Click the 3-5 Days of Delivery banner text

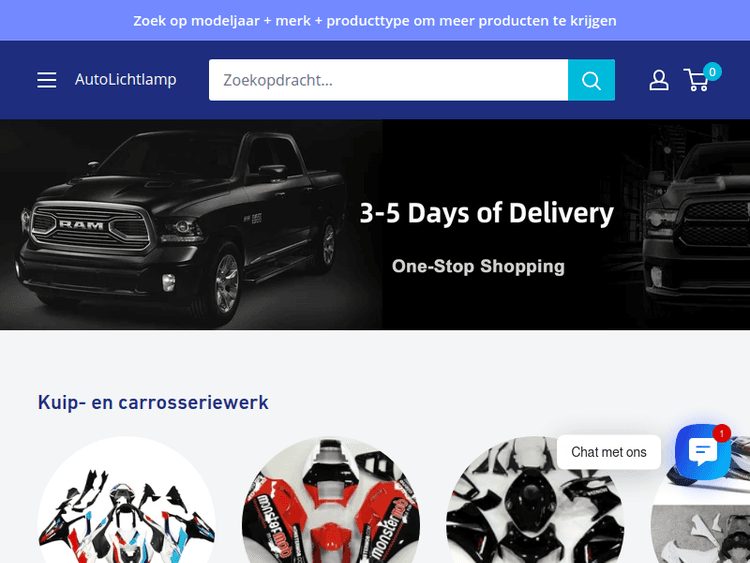point(486,213)
